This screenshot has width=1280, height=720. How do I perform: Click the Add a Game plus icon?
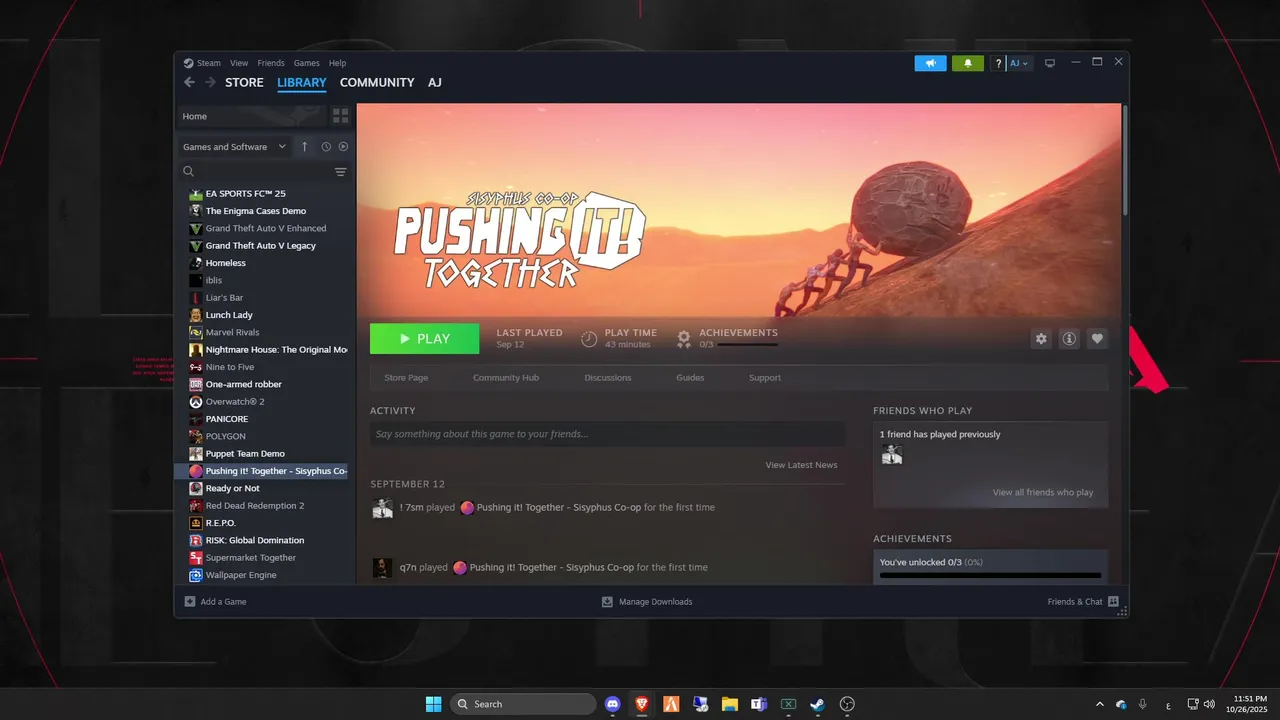[x=190, y=602]
